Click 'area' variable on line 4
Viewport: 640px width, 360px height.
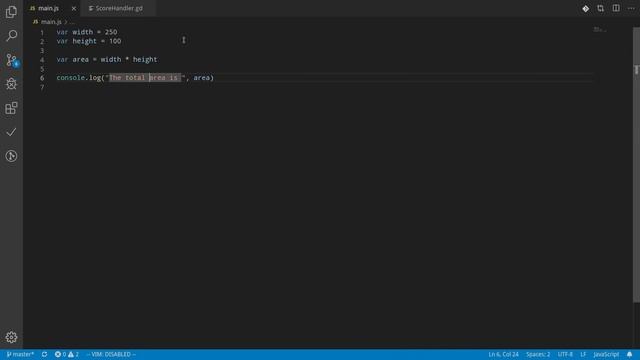point(80,60)
